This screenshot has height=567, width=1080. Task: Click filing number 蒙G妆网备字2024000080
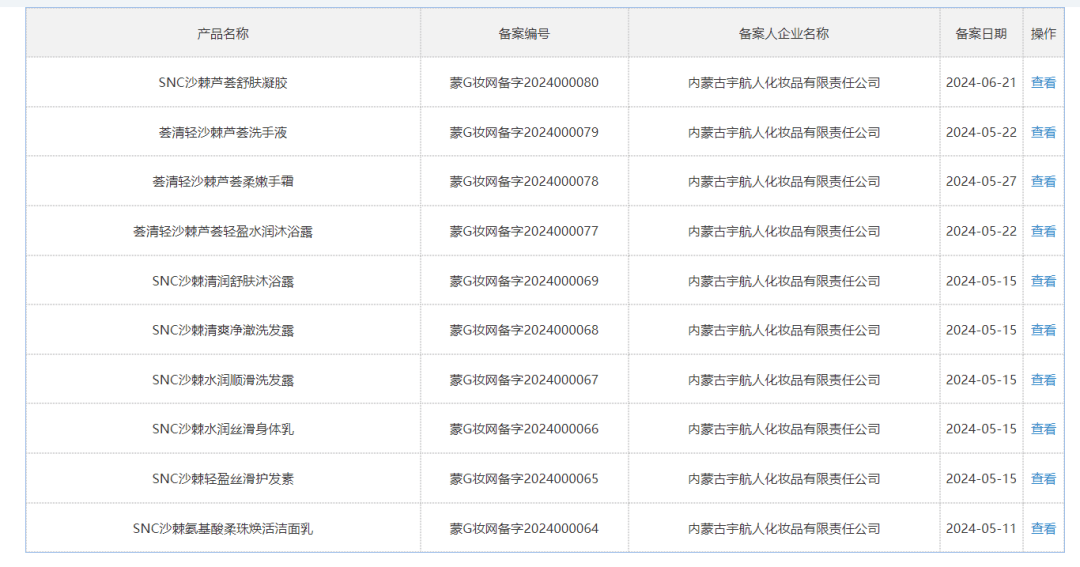[524, 83]
